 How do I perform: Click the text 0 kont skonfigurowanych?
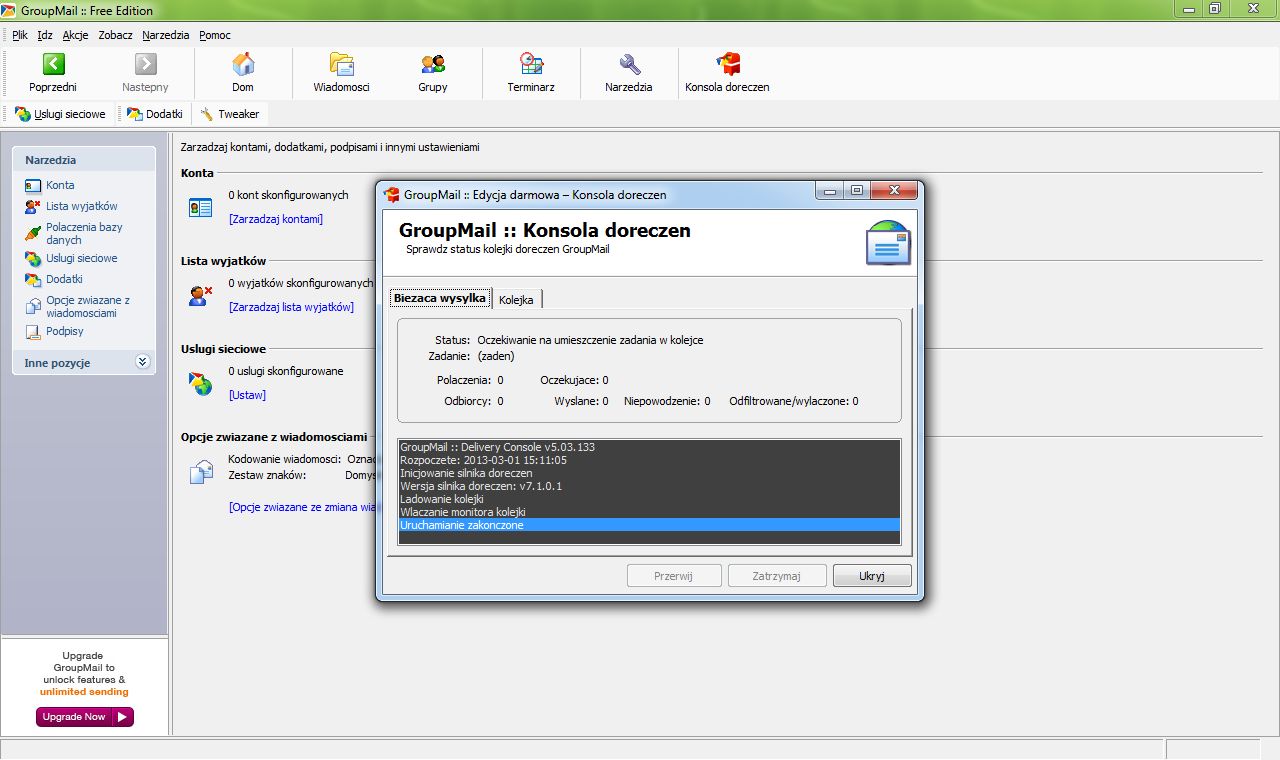[288, 195]
